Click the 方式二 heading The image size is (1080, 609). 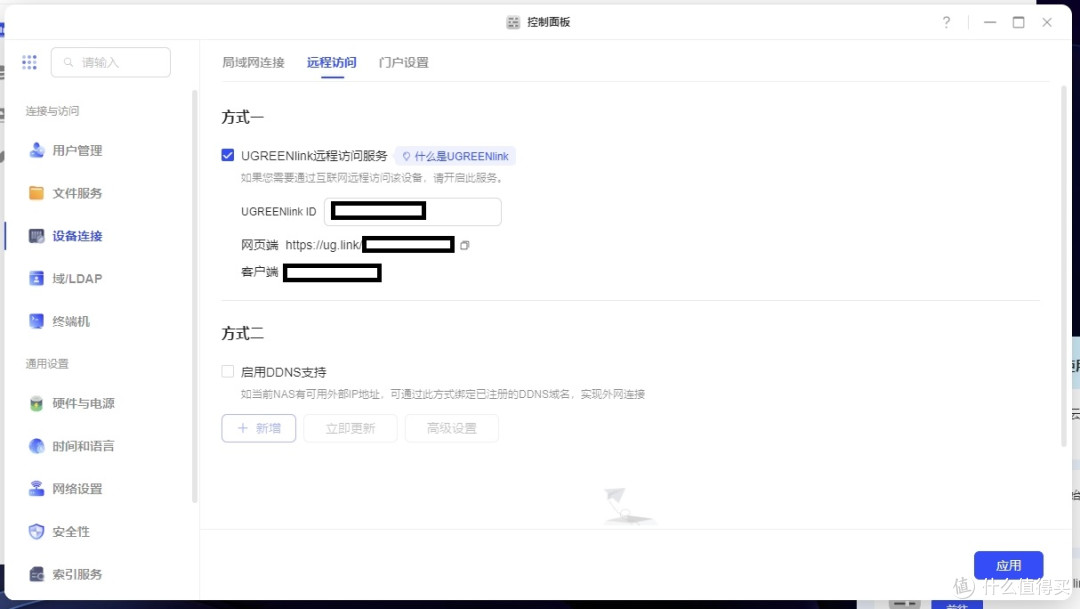tap(242, 333)
